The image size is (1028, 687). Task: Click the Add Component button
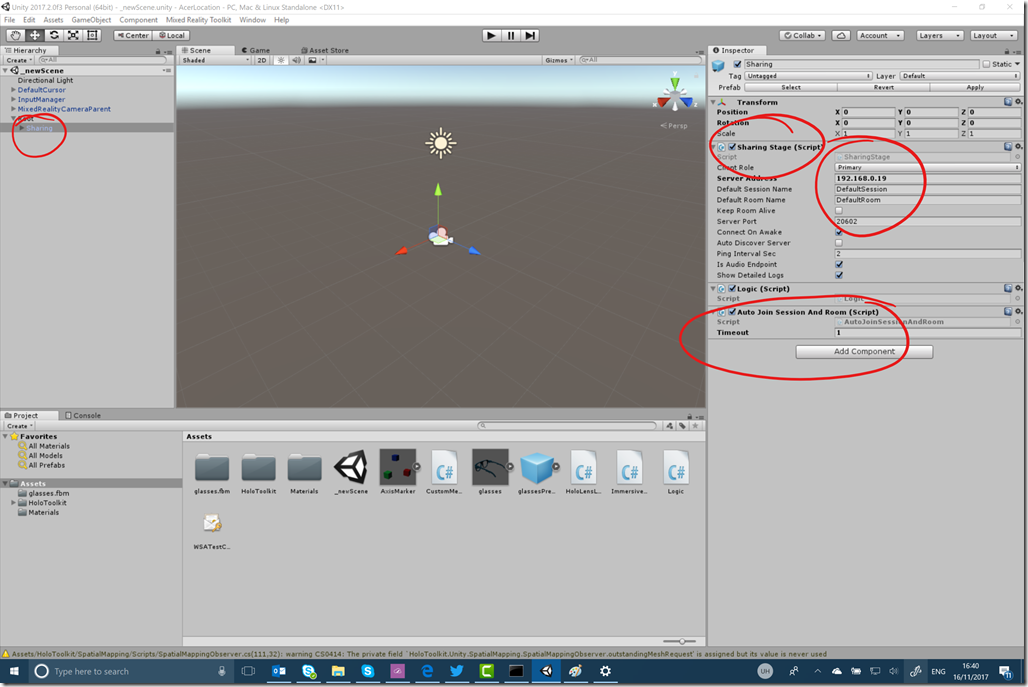tap(864, 351)
